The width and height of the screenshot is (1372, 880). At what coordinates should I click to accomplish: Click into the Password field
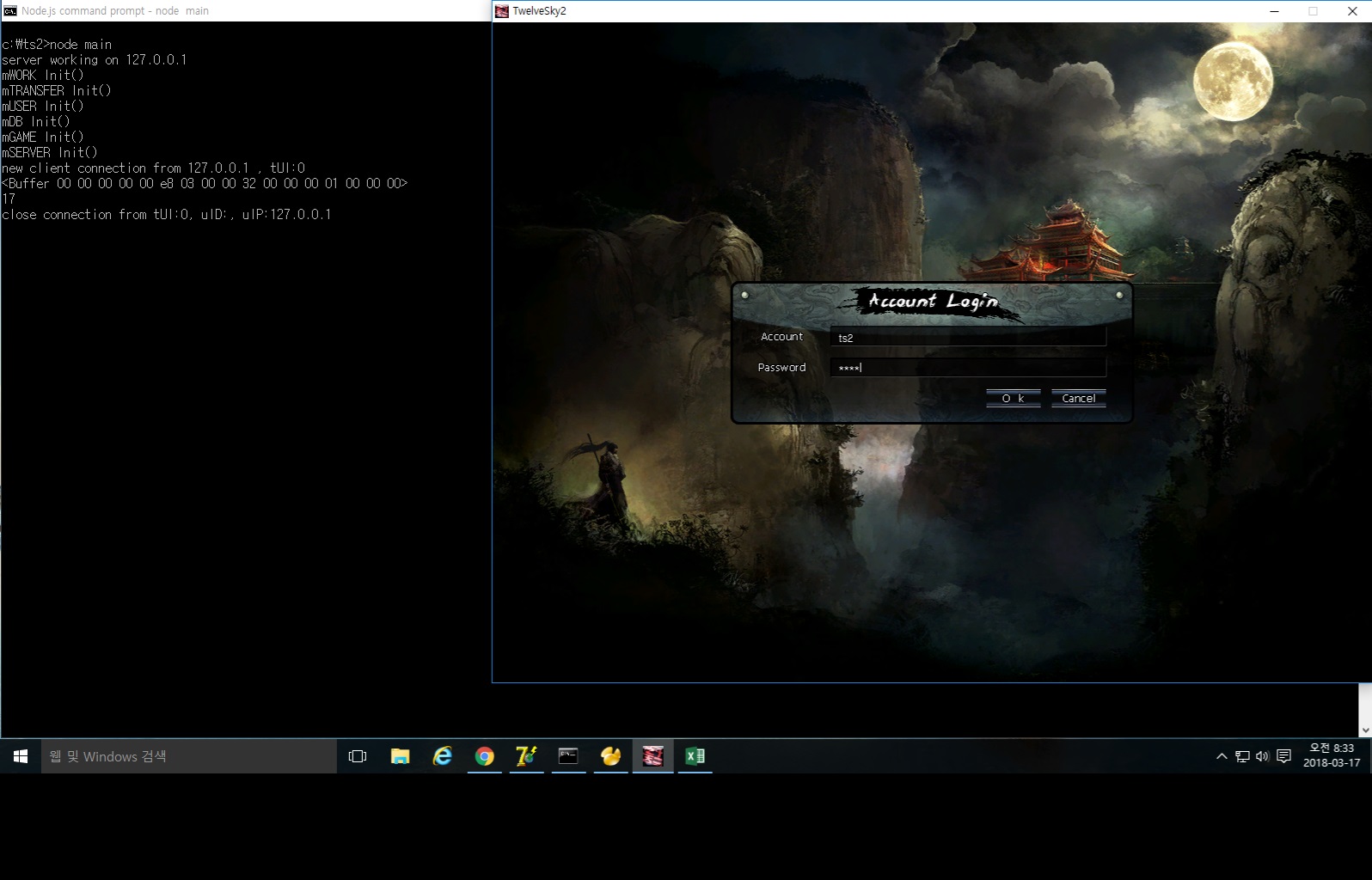coord(967,368)
